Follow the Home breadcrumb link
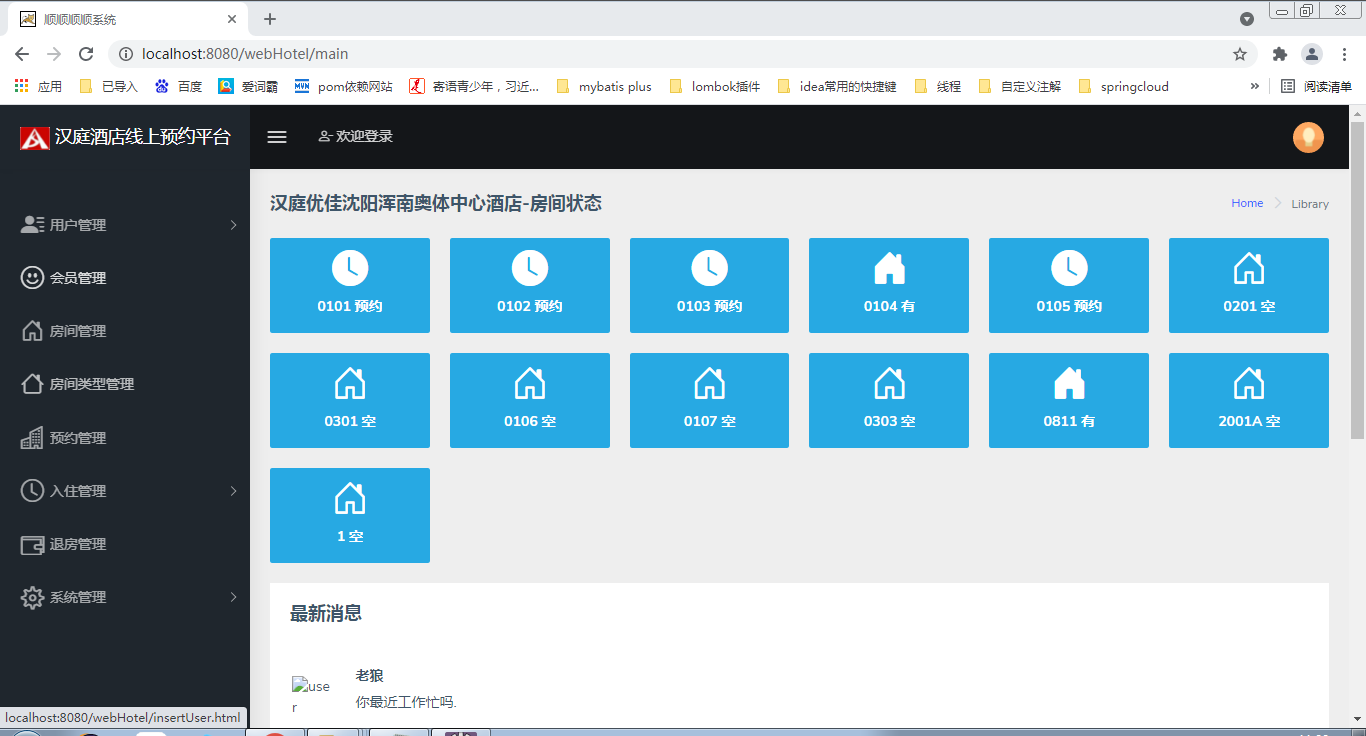The width and height of the screenshot is (1366, 736). pyautogui.click(x=1247, y=203)
